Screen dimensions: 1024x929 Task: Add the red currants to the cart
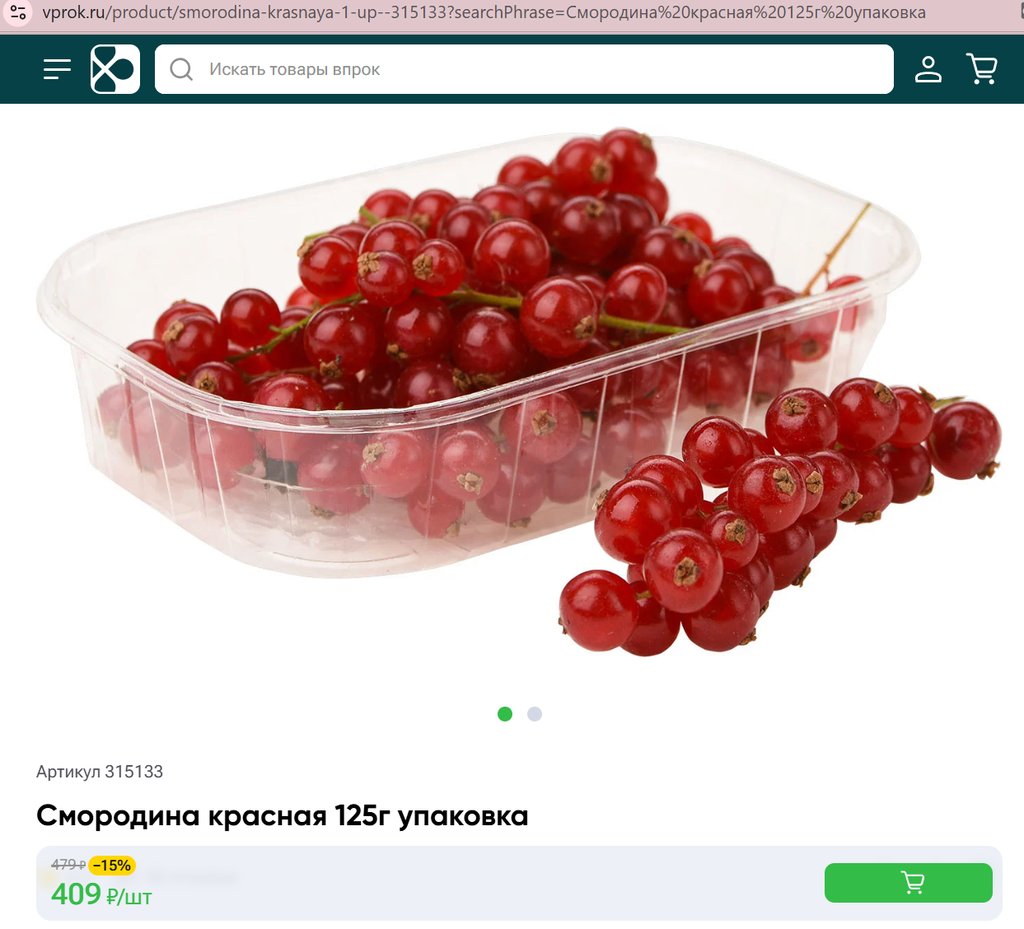coord(908,883)
